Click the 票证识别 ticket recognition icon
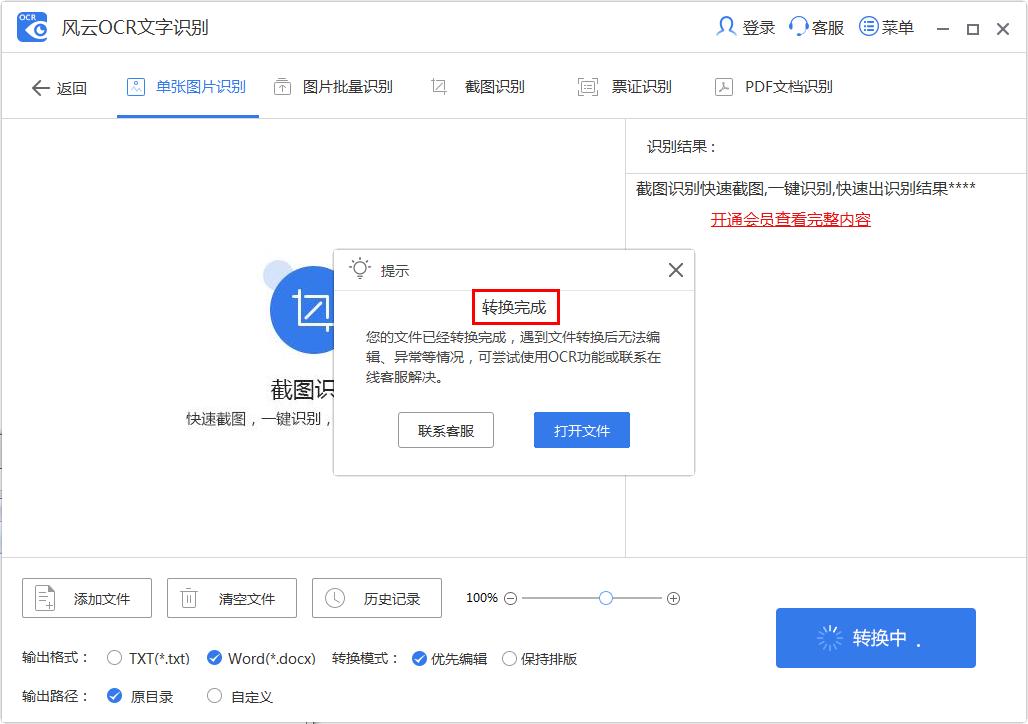Viewport: 1028px width, 724px height. pos(587,87)
